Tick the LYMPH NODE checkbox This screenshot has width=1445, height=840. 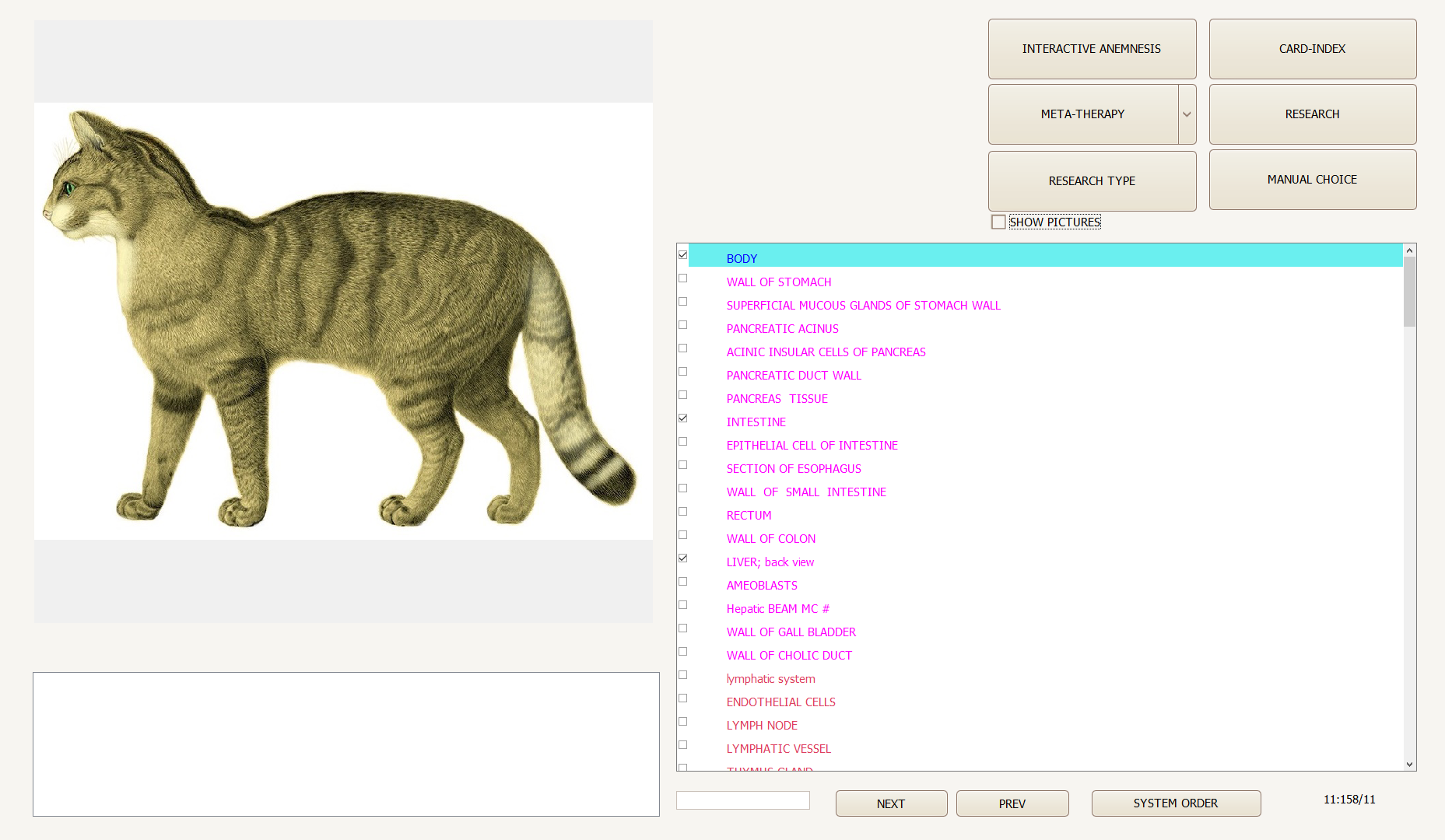(x=682, y=722)
